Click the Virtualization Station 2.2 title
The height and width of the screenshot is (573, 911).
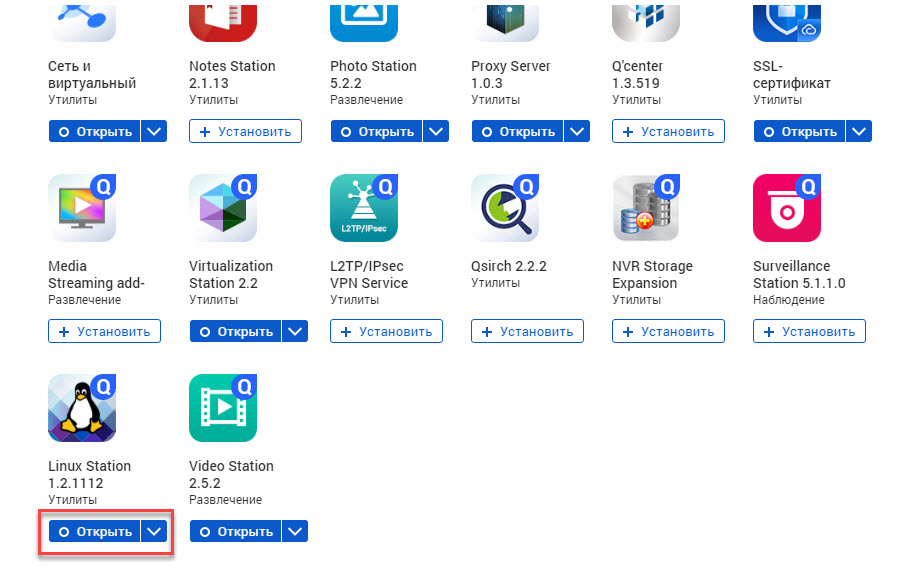click(231, 274)
